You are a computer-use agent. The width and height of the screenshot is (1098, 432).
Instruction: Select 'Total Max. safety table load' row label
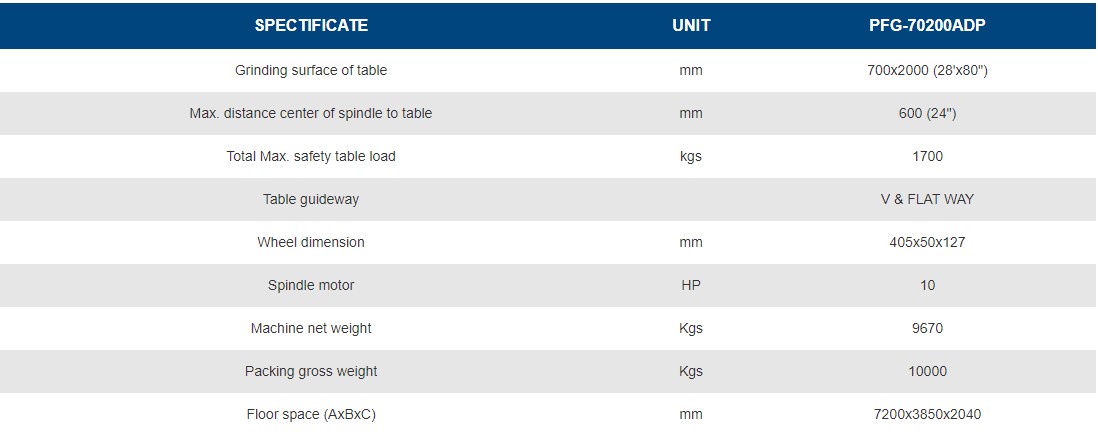(x=311, y=156)
